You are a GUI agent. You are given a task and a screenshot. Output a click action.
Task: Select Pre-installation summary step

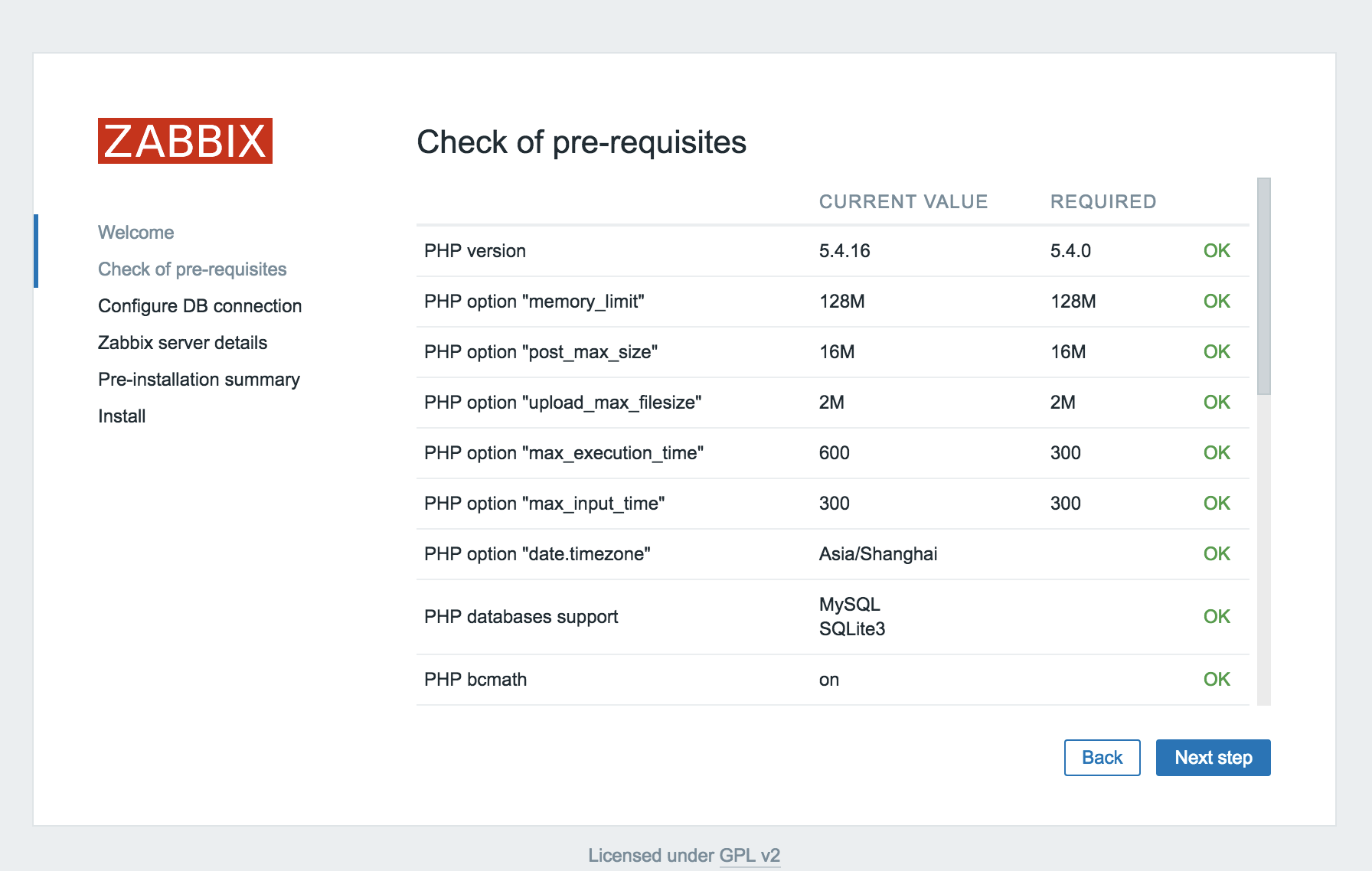click(x=199, y=380)
